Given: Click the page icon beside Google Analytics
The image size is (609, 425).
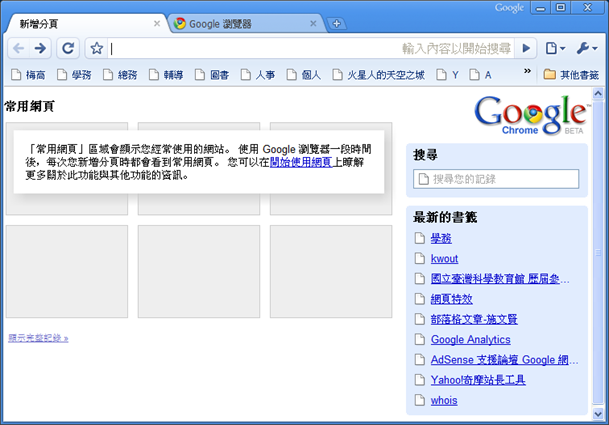Looking at the screenshot, I should click(419, 339).
